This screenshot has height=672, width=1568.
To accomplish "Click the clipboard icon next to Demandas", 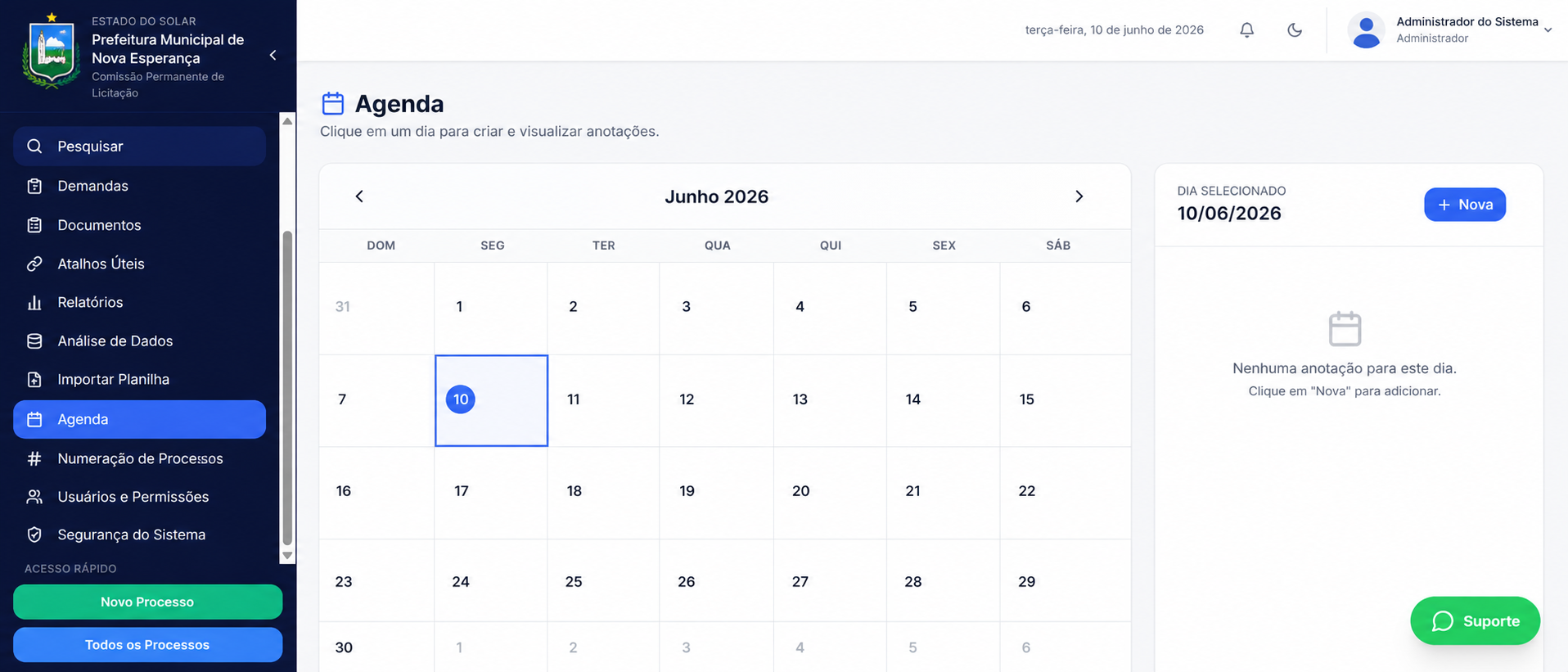I will point(34,186).
